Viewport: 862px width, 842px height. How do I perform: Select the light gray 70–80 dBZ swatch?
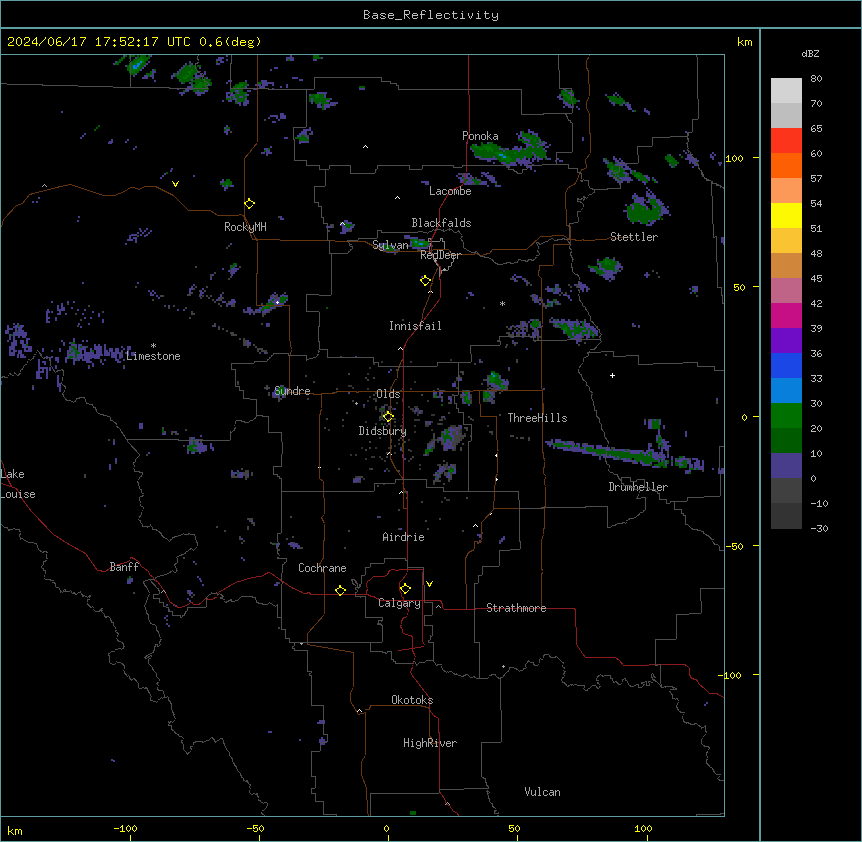coord(786,91)
